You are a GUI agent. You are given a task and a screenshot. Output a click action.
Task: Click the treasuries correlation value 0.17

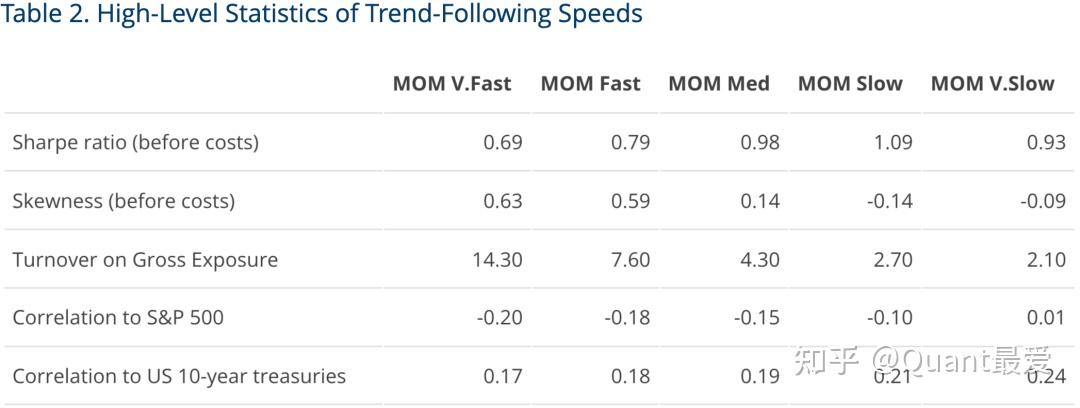pos(502,377)
